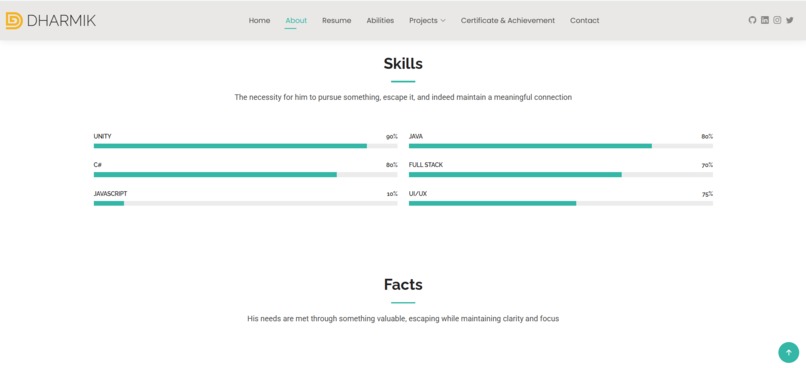The width and height of the screenshot is (806, 368).
Task: Click the UNITY skill label
Action: (x=102, y=136)
